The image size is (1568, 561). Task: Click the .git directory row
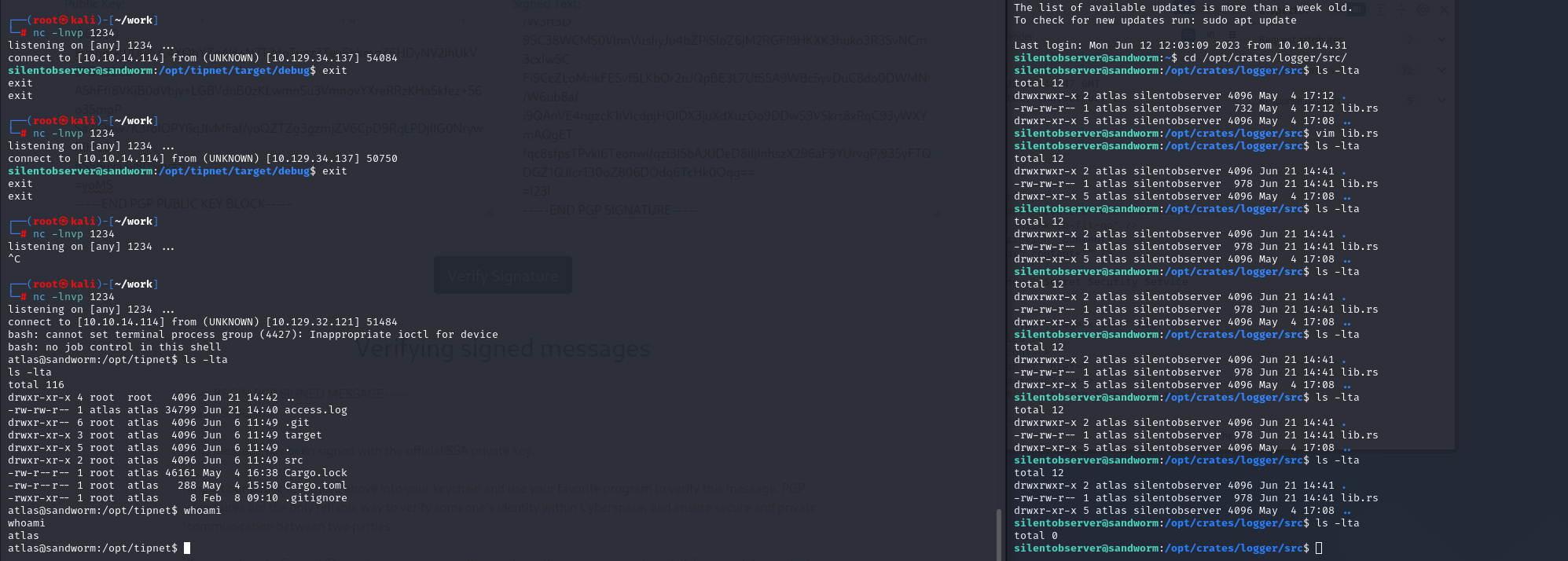(159, 423)
